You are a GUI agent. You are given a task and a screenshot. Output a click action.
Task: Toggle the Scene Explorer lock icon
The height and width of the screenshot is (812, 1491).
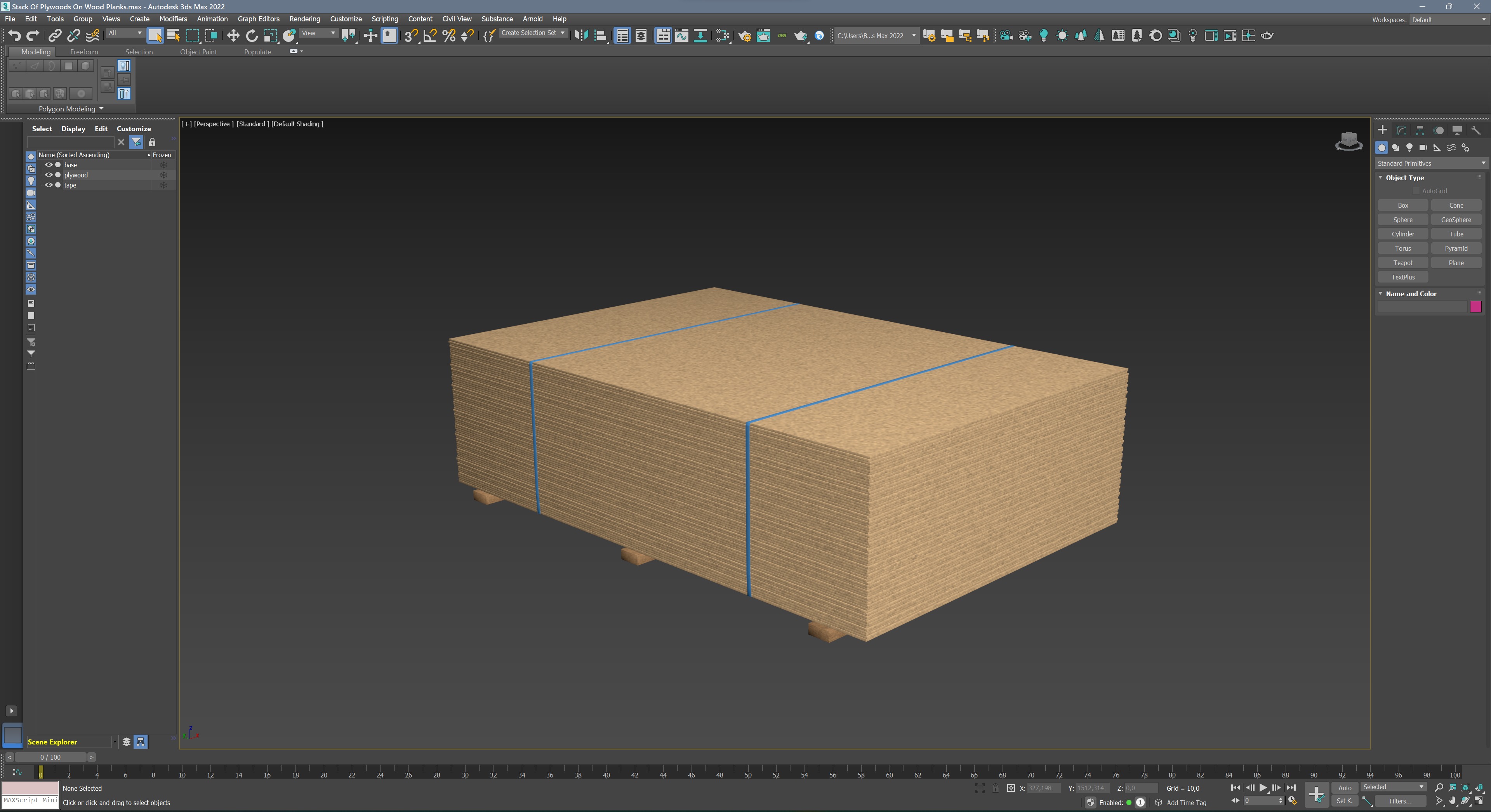(152, 142)
